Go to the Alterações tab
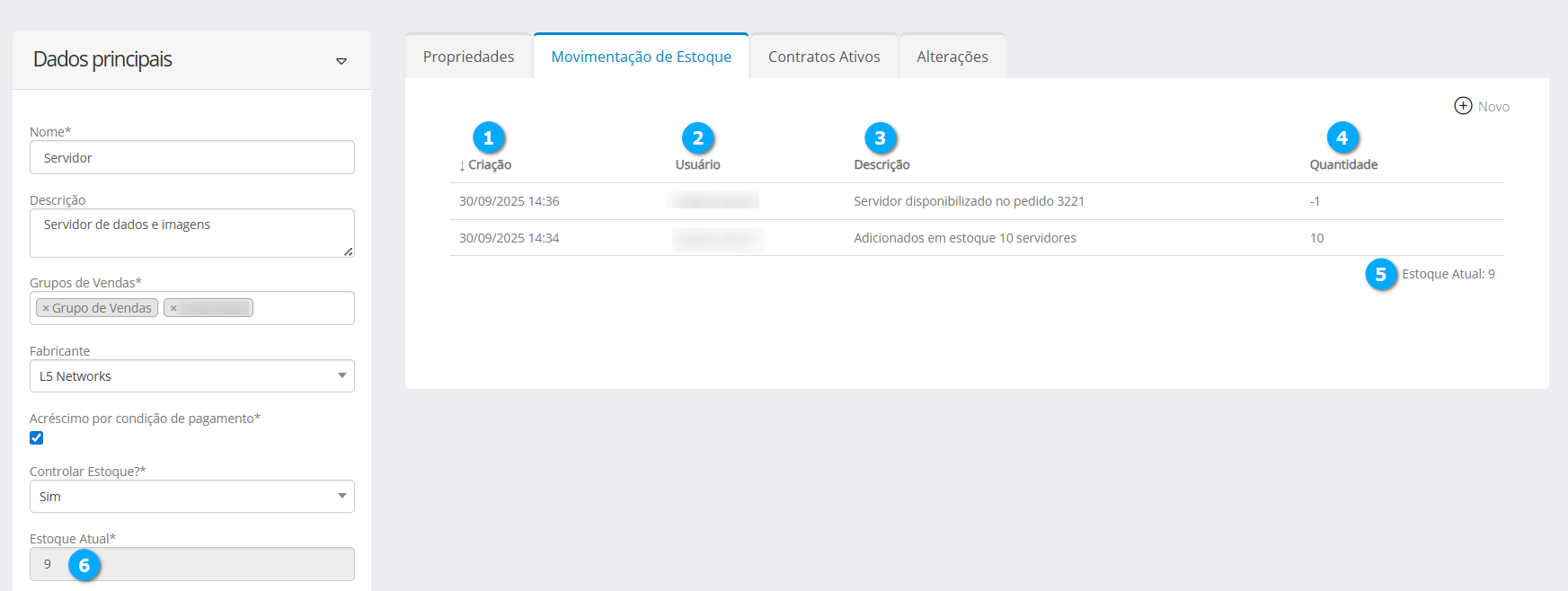Screen dimensions: 1568x591 click(952, 57)
